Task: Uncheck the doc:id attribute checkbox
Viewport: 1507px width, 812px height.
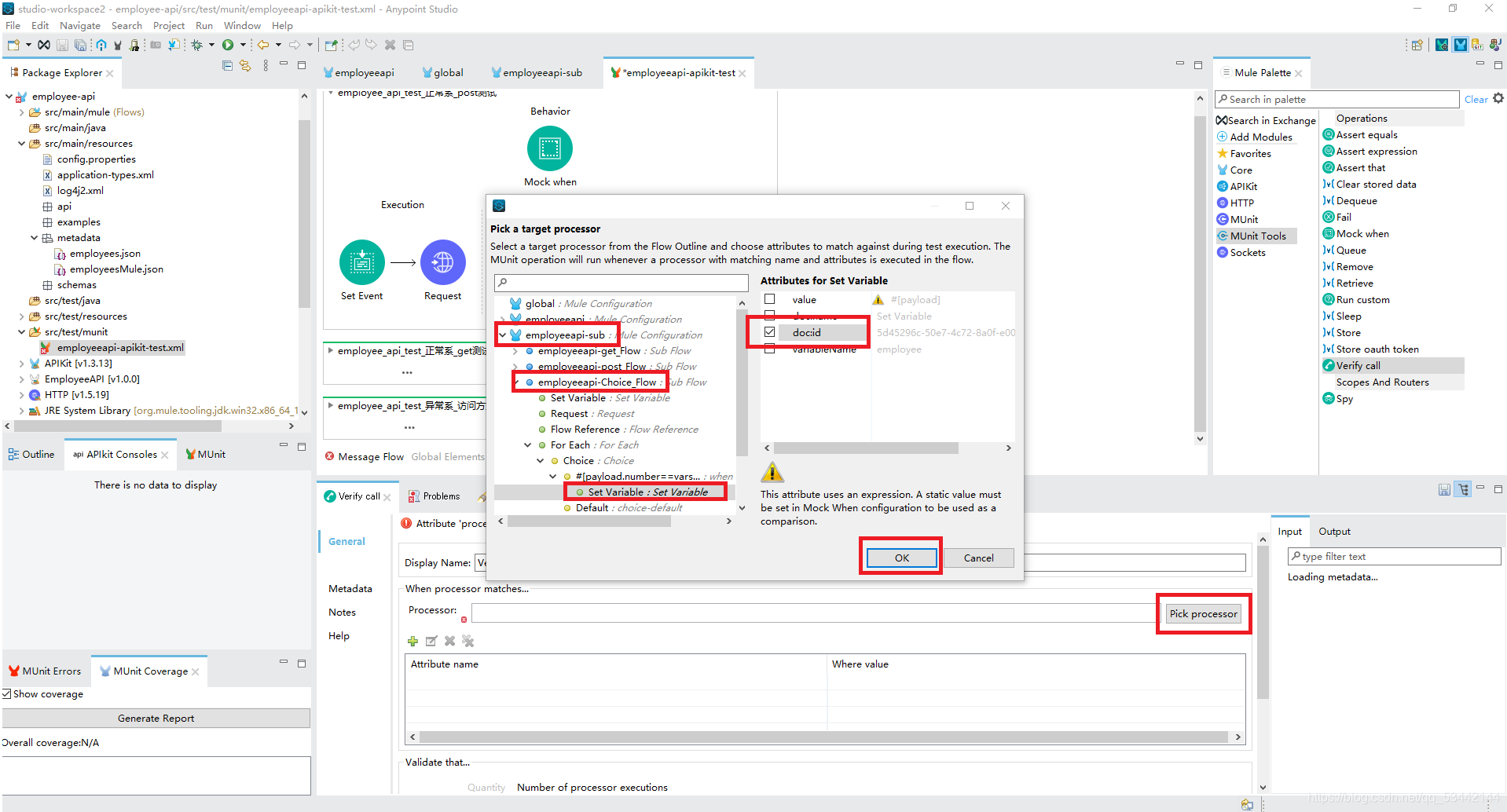Action: [770, 332]
